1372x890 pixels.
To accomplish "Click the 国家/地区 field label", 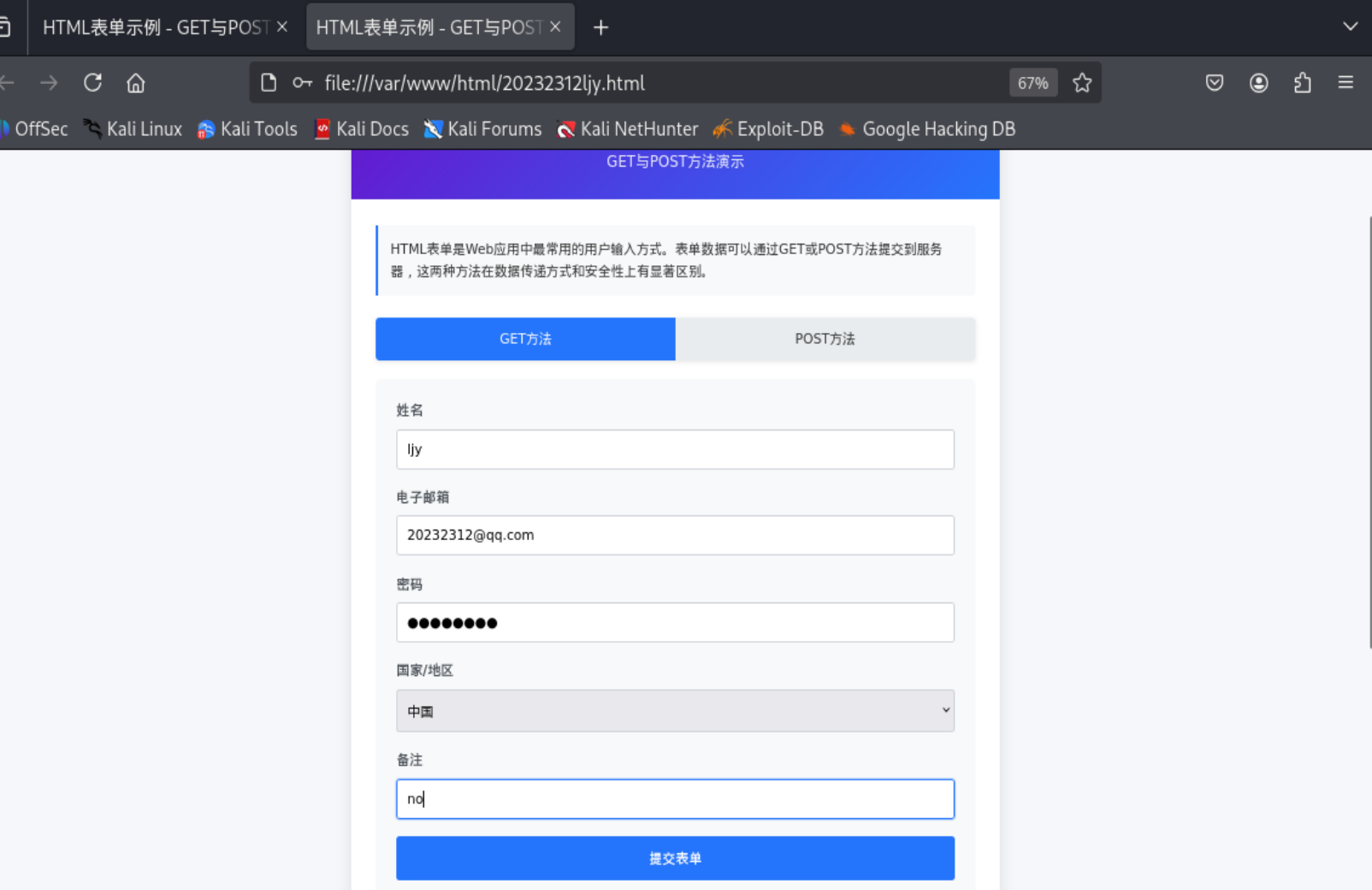I will coord(425,670).
